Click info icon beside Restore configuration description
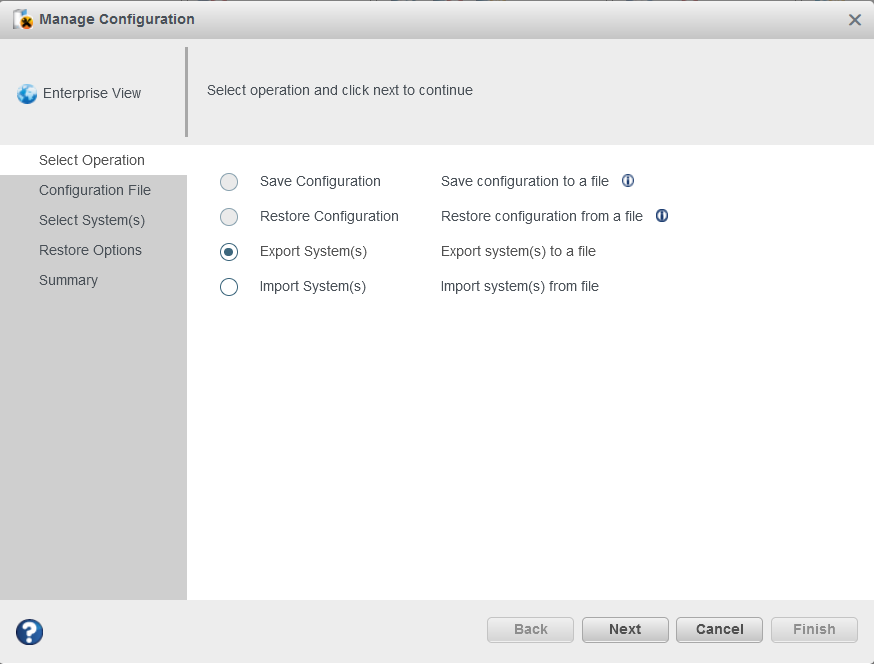The image size is (874, 664). [x=662, y=216]
